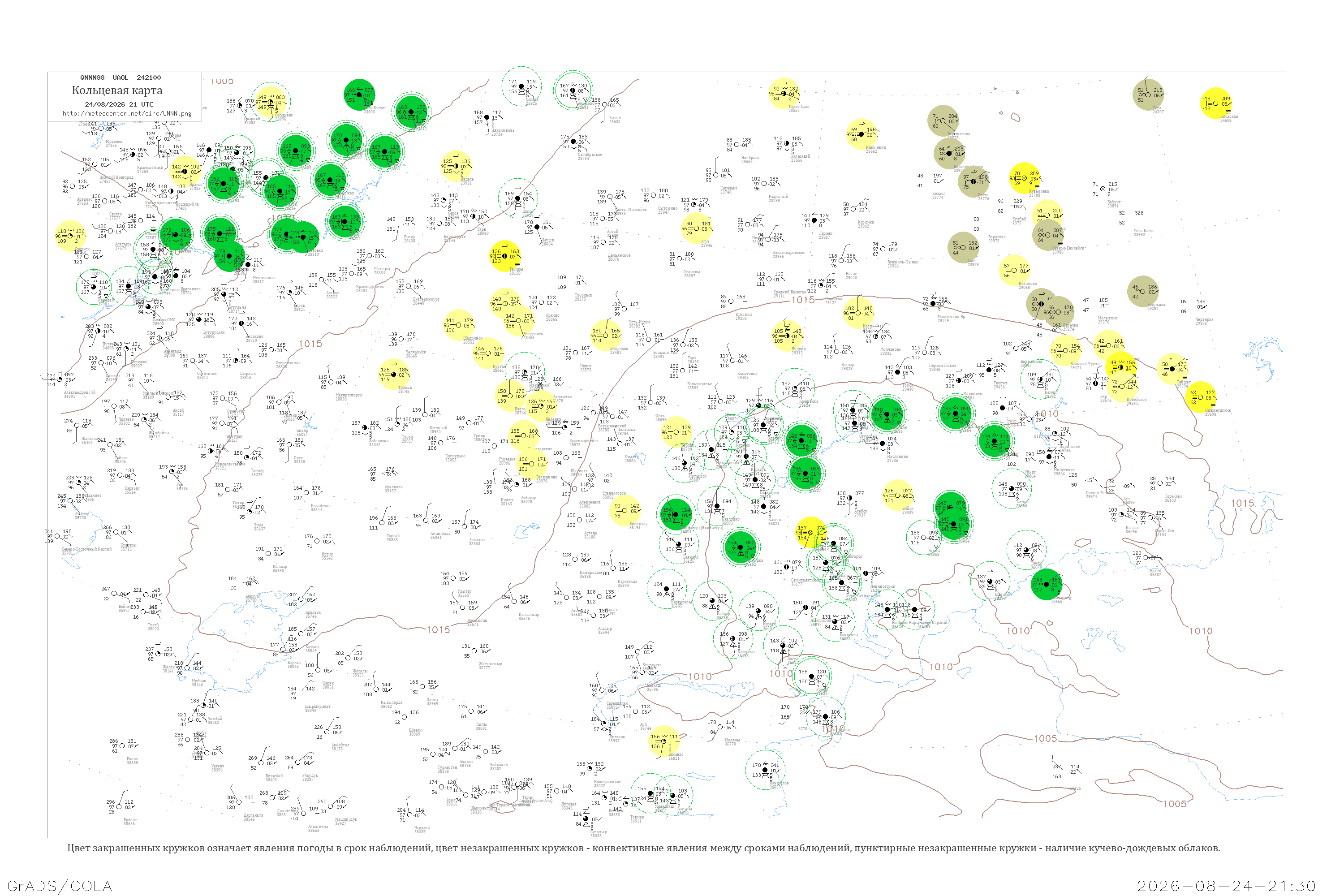Click the station label "Улытау 35563"
The width and height of the screenshot is (1344, 896).
(464, 593)
